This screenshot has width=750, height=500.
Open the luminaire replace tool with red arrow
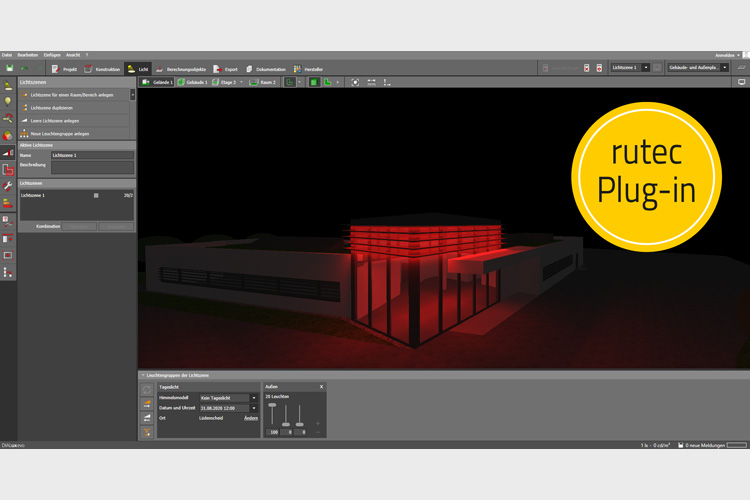coord(8,118)
